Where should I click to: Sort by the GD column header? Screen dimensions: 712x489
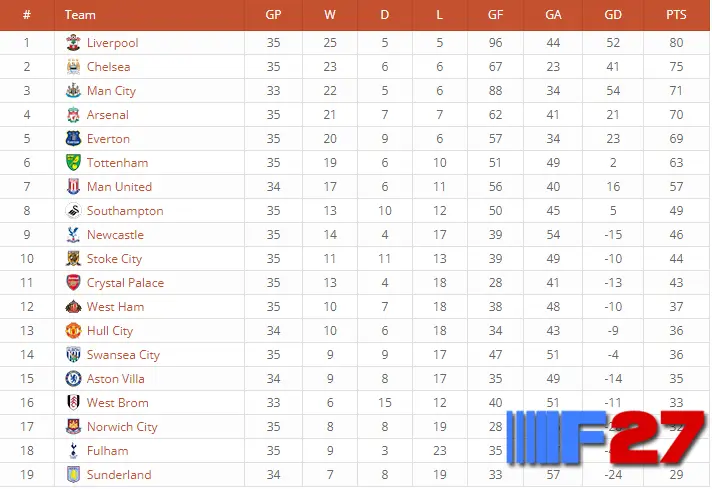613,15
